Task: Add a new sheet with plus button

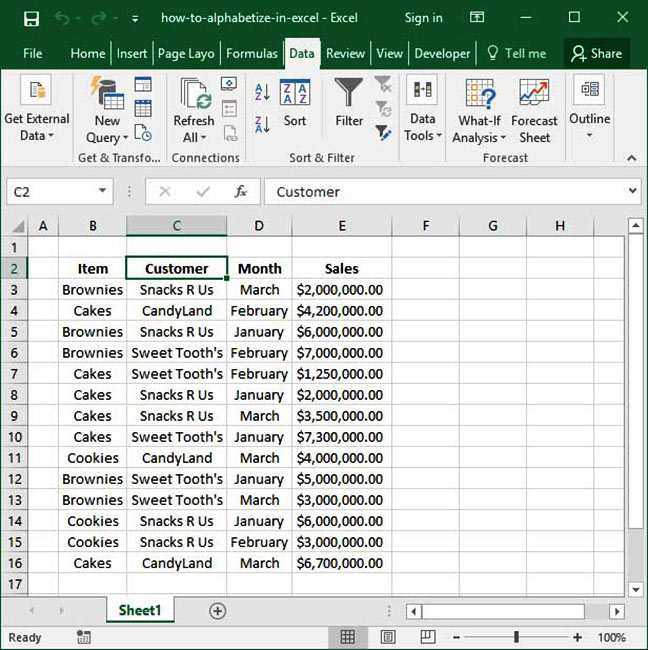Action: tap(217, 611)
